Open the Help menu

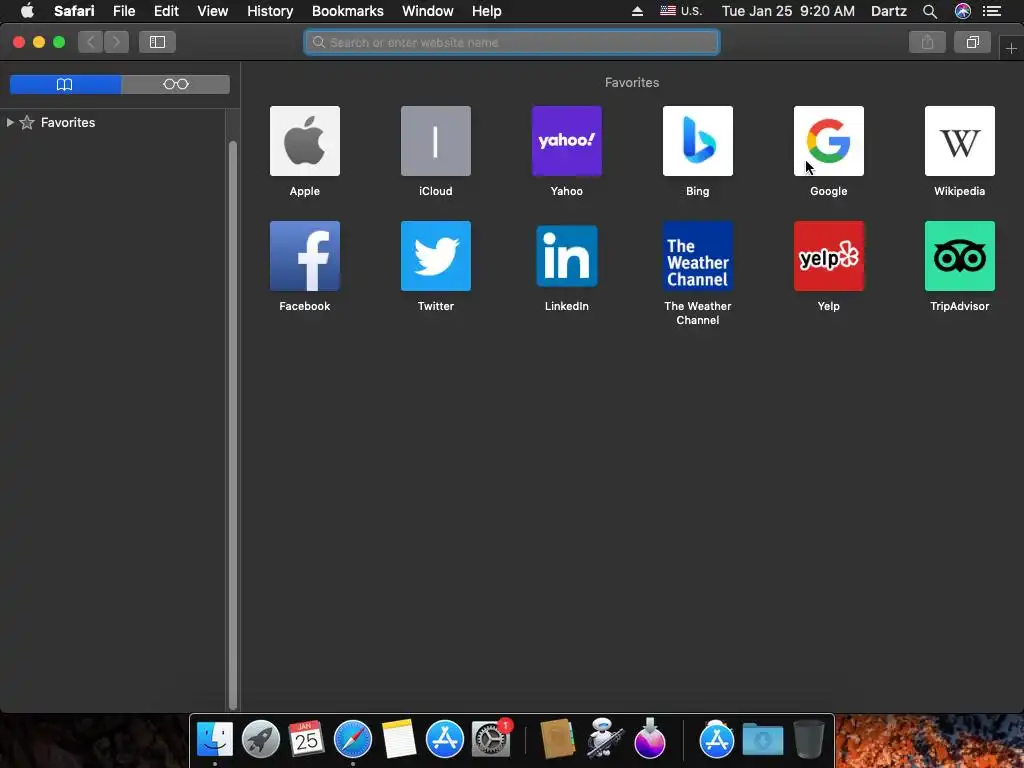[487, 11]
